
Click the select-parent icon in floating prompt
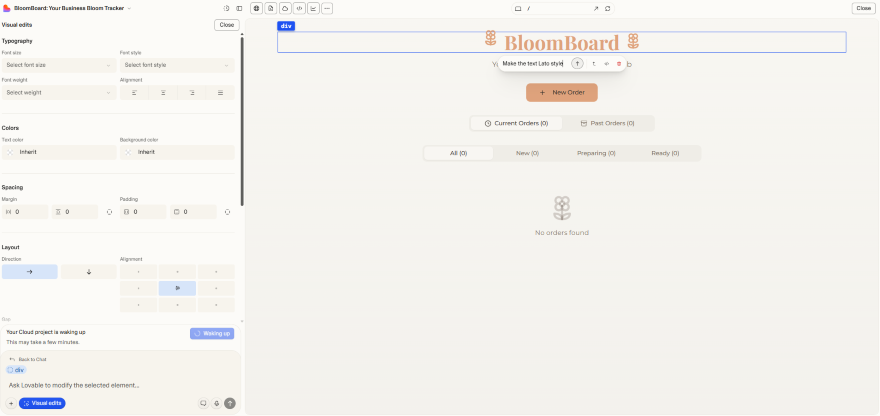click(594, 63)
